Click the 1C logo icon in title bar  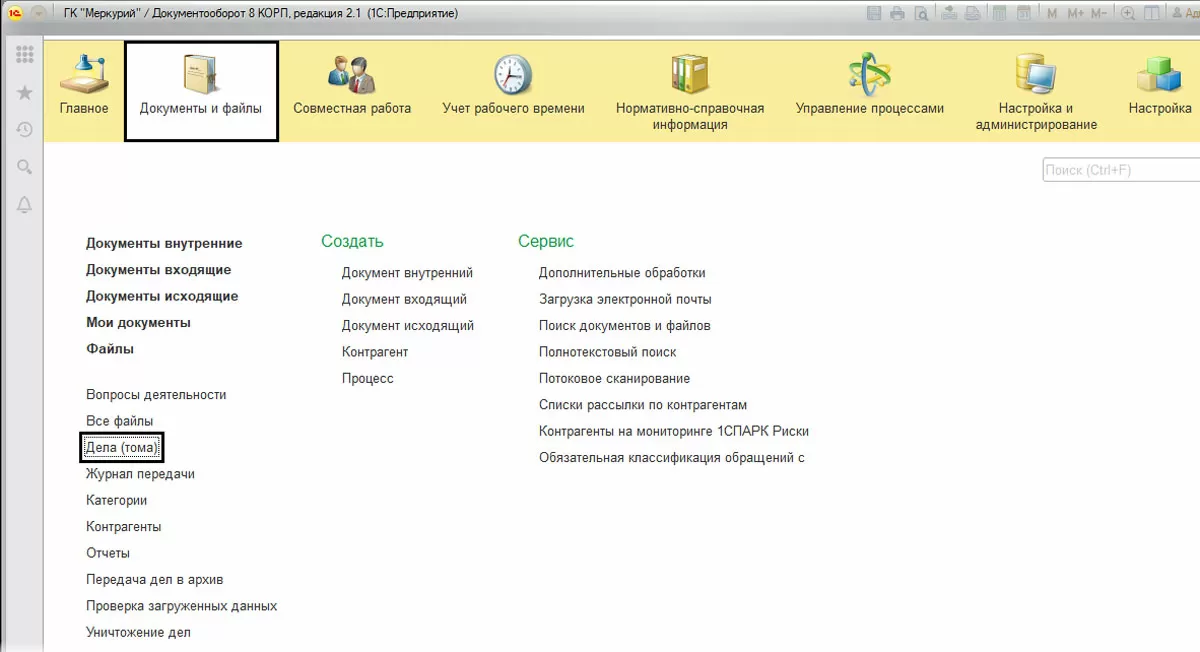[x=13, y=14]
